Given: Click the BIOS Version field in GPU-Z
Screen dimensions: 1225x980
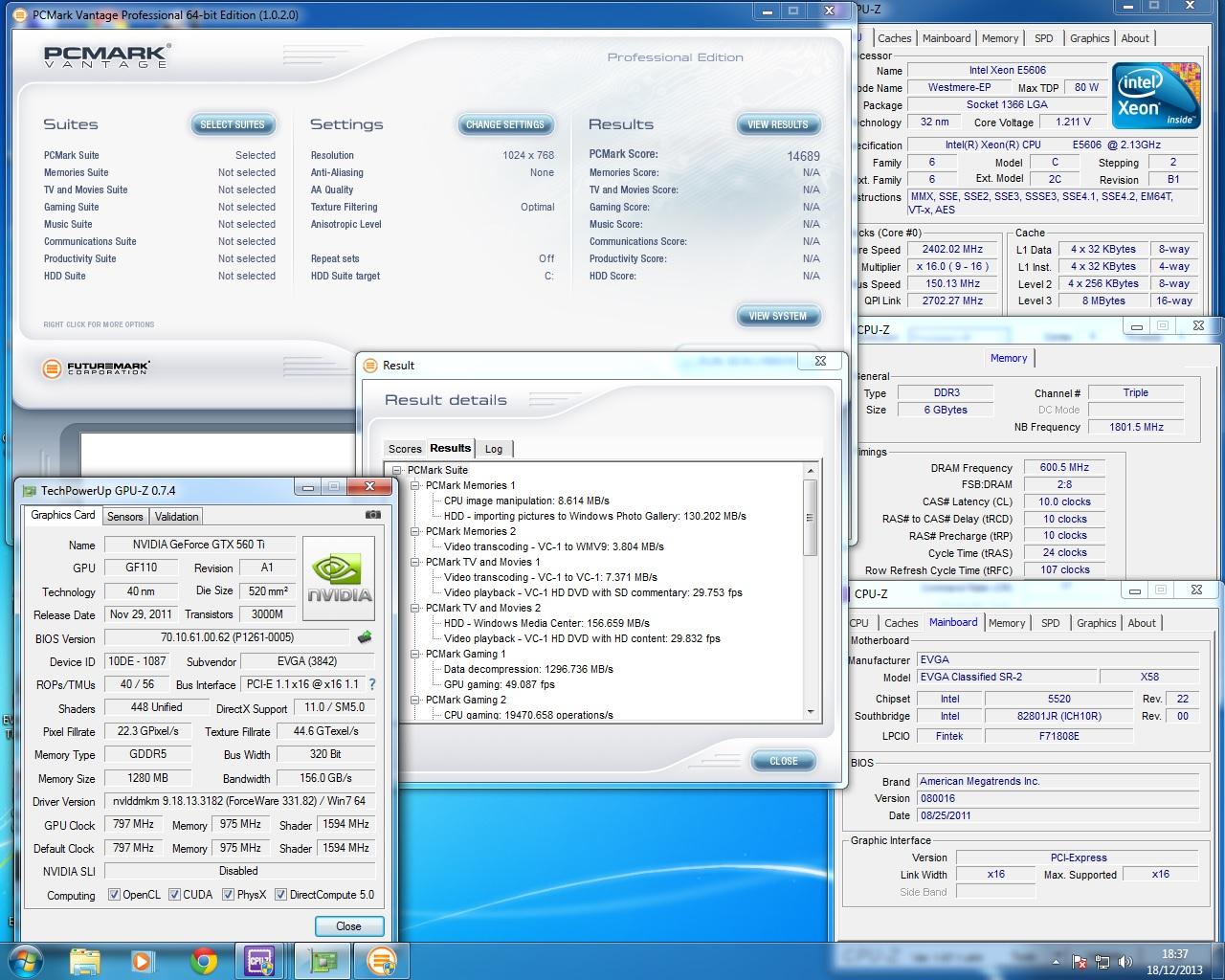Looking at the screenshot, I should click(x=228, y=637).
